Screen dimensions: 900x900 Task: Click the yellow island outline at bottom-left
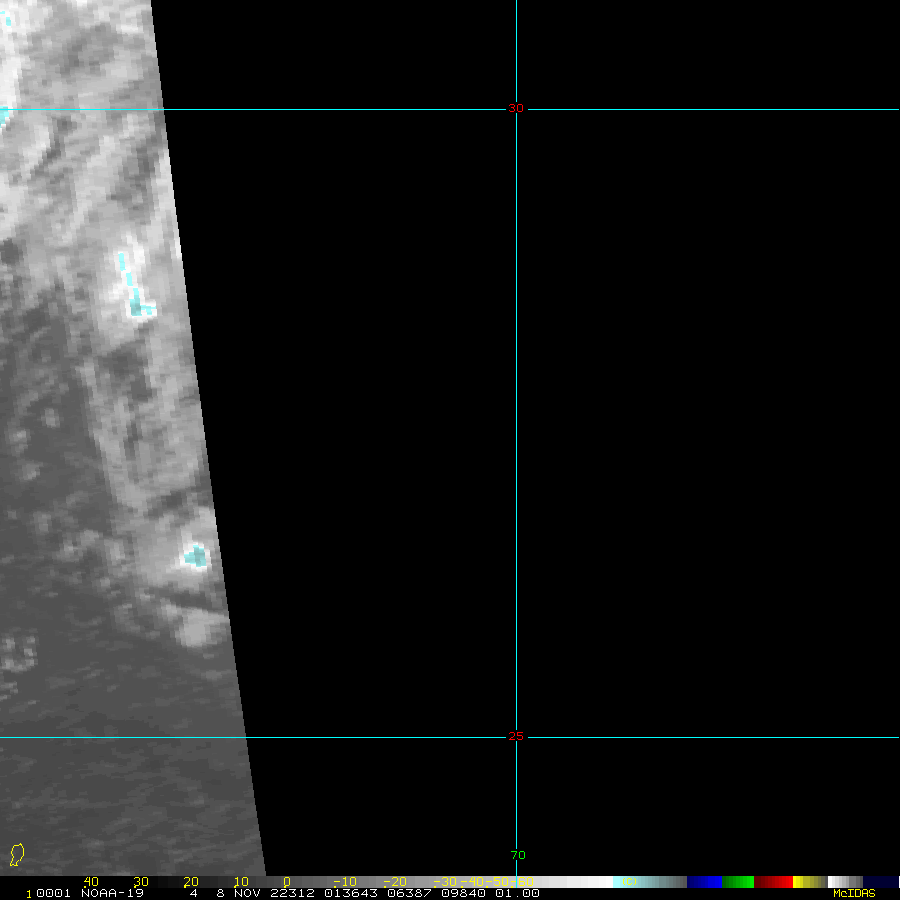(x=16, y=855)
